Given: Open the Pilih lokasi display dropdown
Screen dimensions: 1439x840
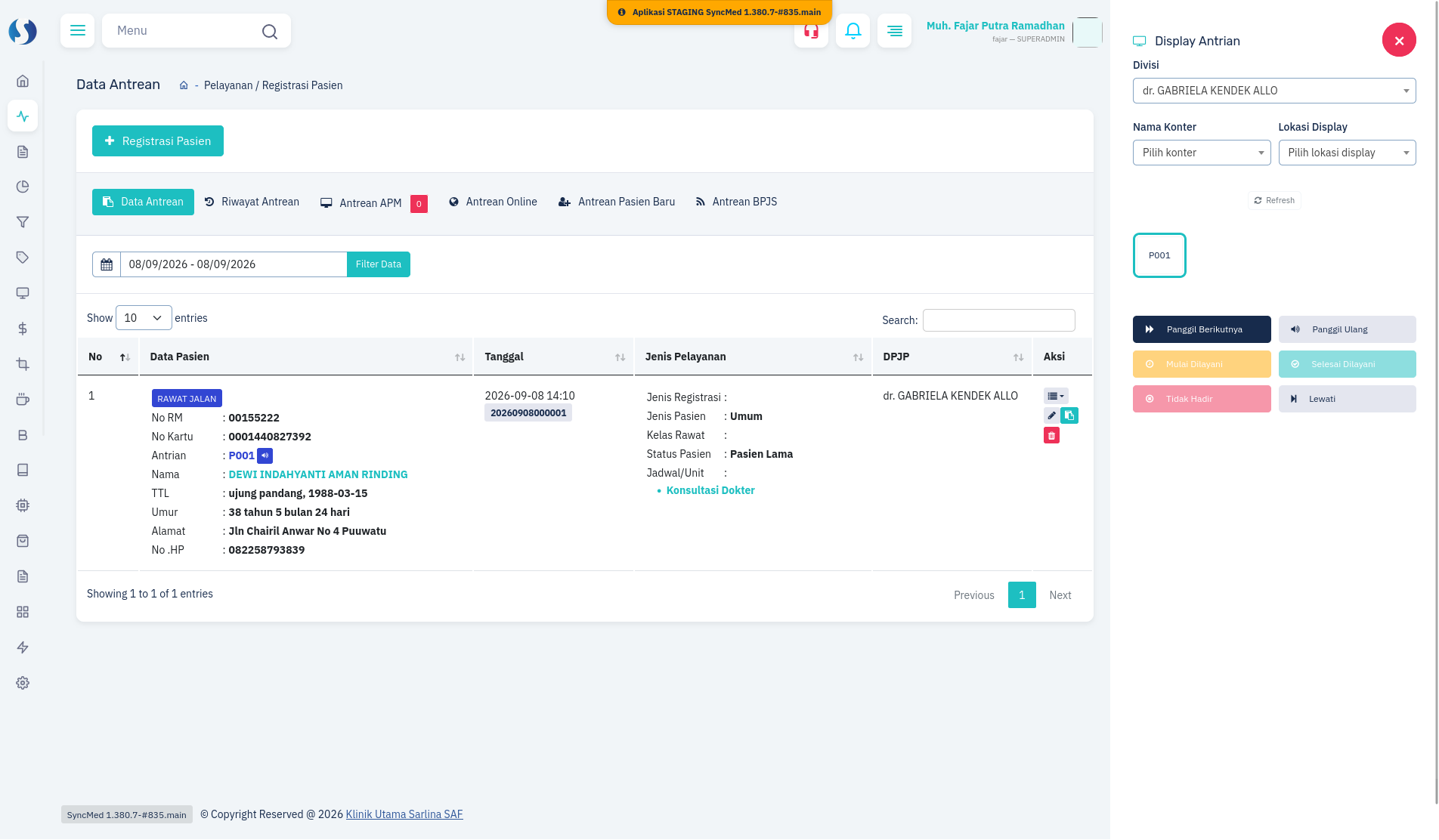Looking at the screenshot, I should point(1347,153).
